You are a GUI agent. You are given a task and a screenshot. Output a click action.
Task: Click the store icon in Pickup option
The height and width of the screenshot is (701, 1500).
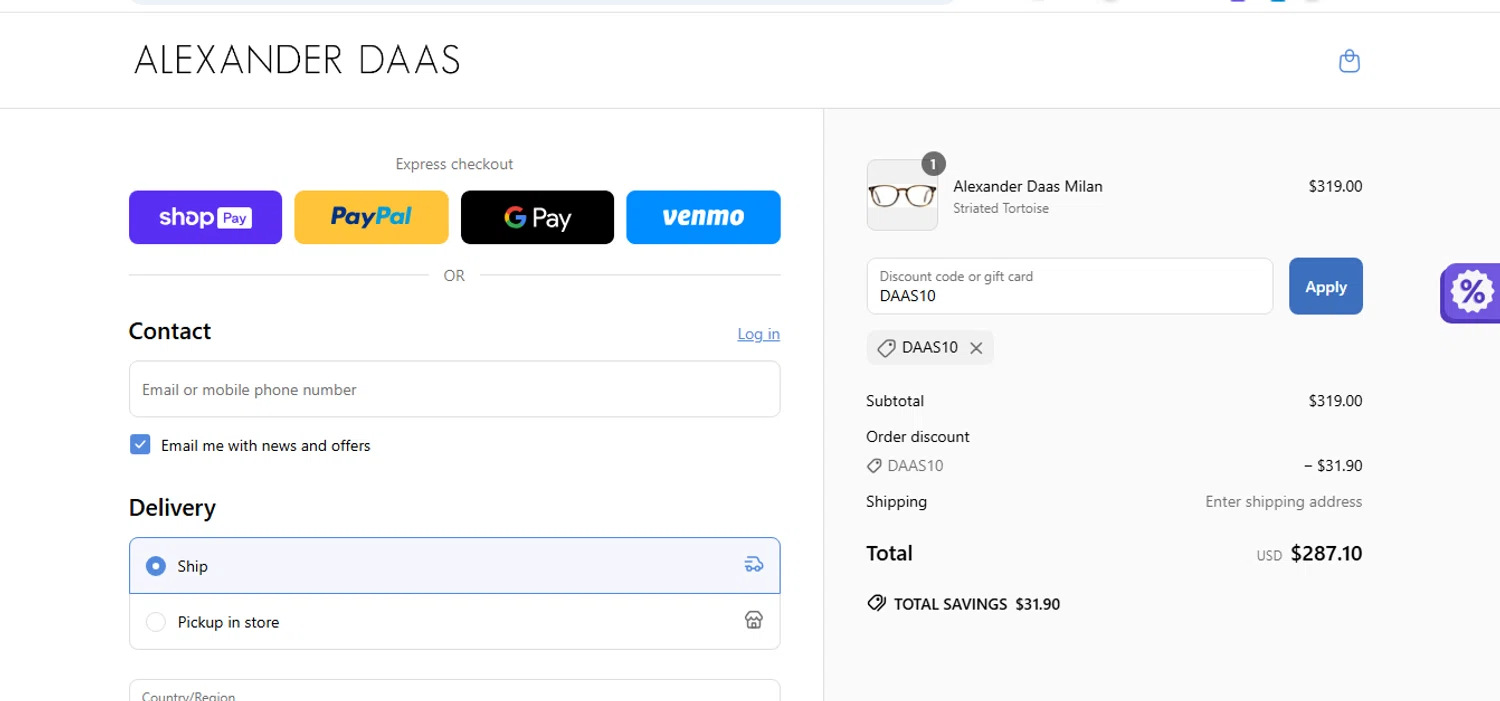pos(754,621)
